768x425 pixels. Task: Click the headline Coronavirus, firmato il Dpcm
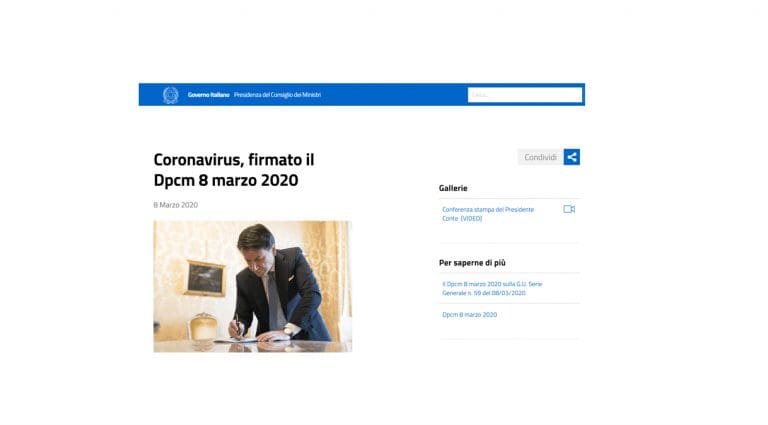[x=234, y=170]
